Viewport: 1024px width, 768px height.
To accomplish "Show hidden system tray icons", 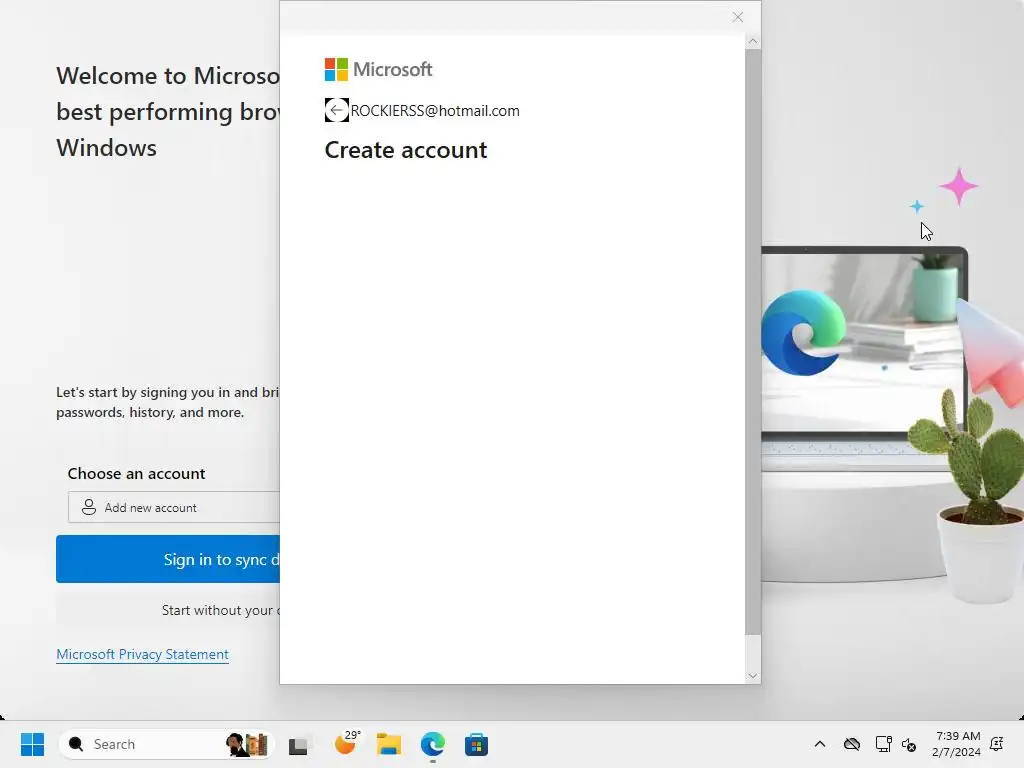I will click(820, 744).
